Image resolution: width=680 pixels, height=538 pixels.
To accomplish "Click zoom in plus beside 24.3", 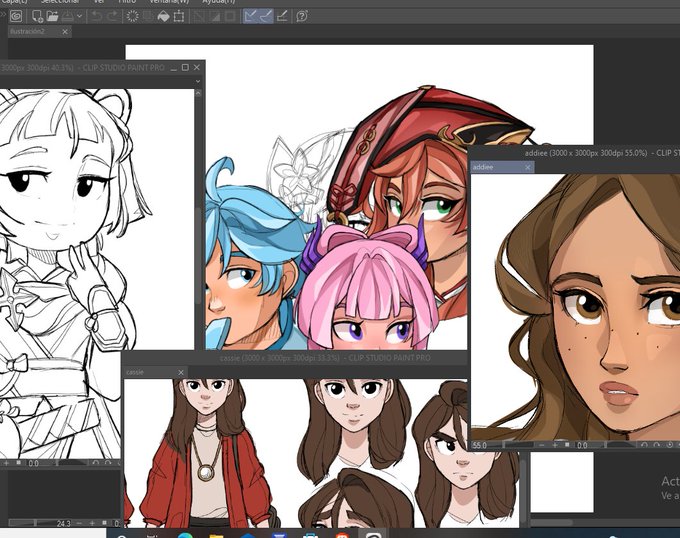I will 92,523.
